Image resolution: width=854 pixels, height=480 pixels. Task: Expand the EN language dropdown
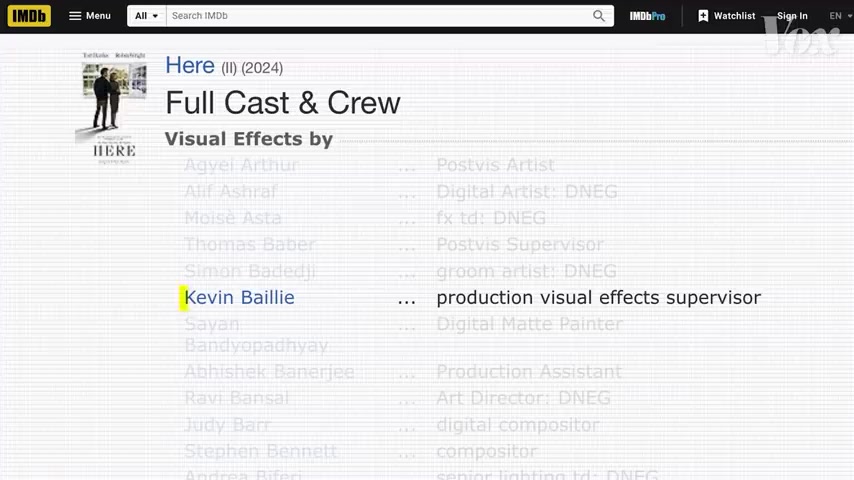(x=840, y=16)
